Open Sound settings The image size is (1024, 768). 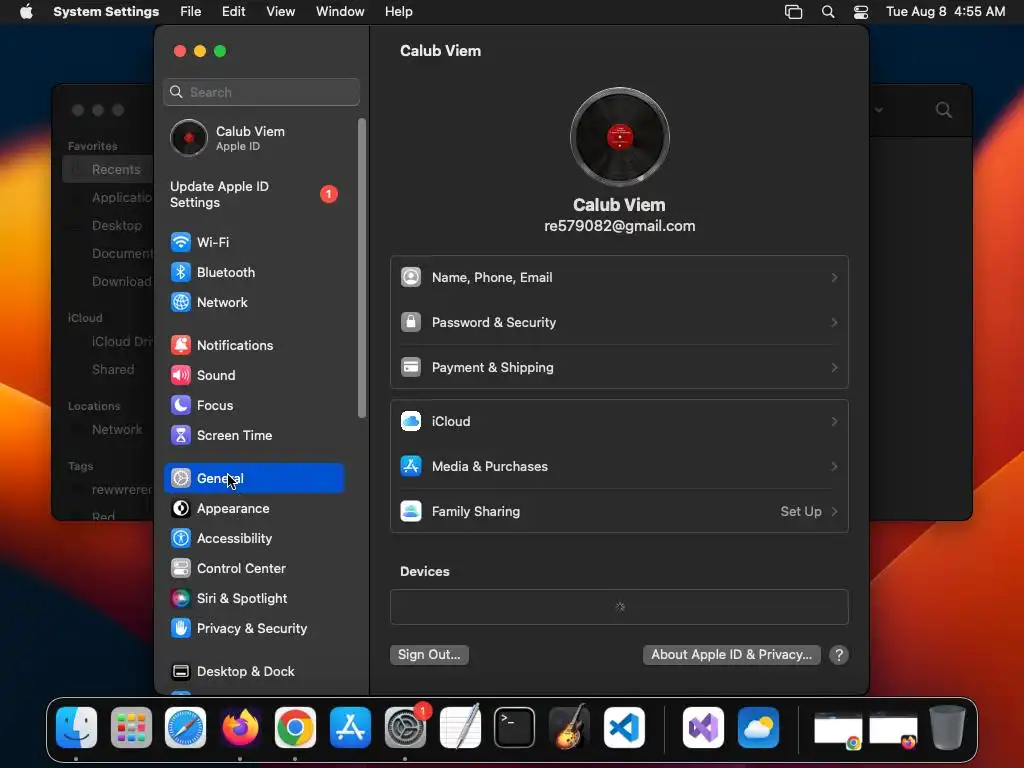pyautogui.click(x=253, y=376)
